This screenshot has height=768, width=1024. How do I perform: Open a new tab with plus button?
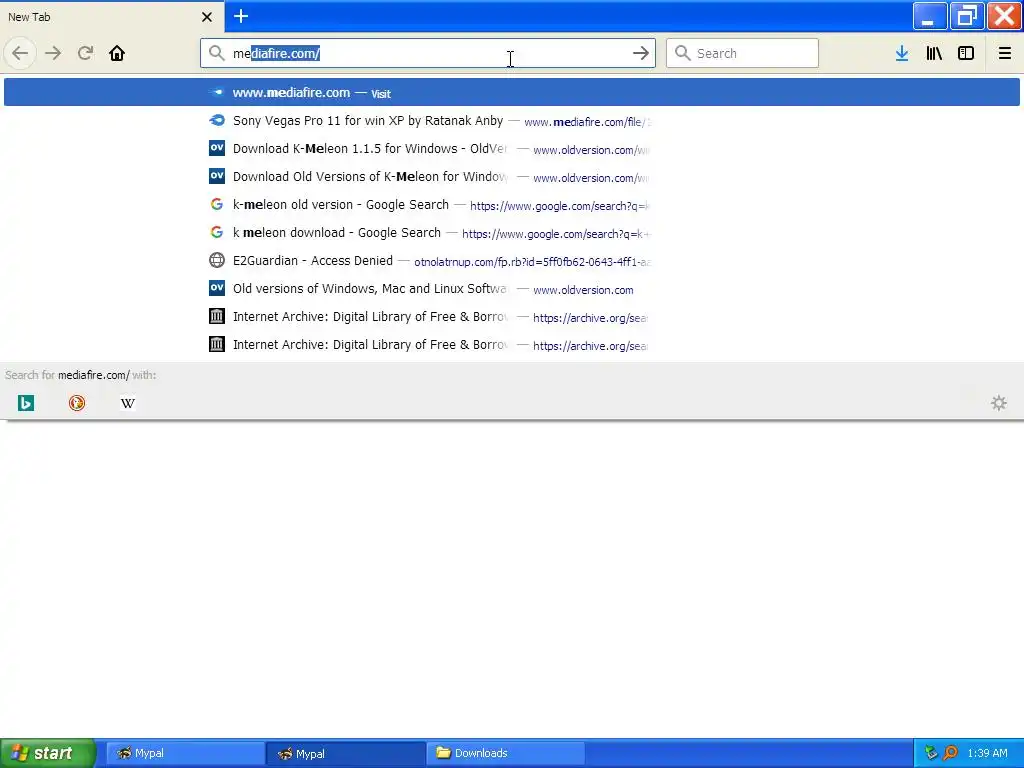pyautogui.click(x=241, y=16)
